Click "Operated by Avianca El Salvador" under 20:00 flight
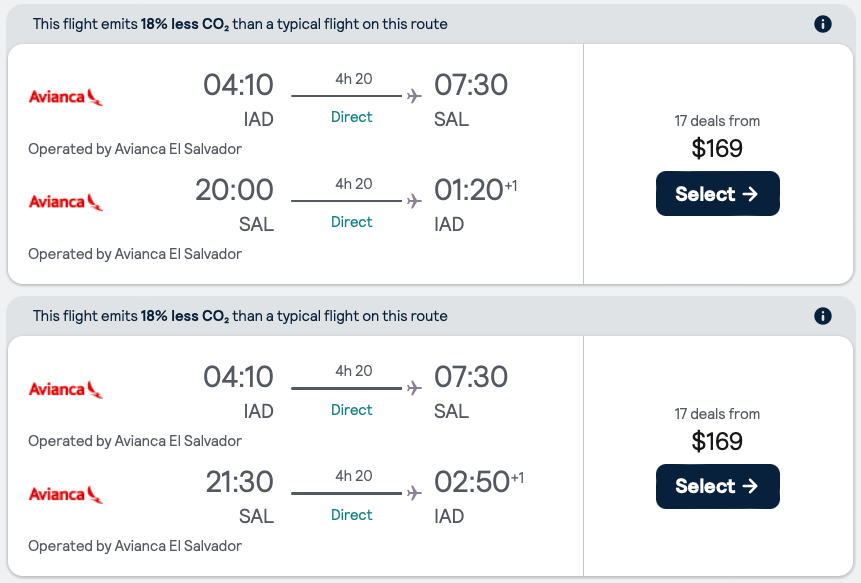 tap(135, 254)
